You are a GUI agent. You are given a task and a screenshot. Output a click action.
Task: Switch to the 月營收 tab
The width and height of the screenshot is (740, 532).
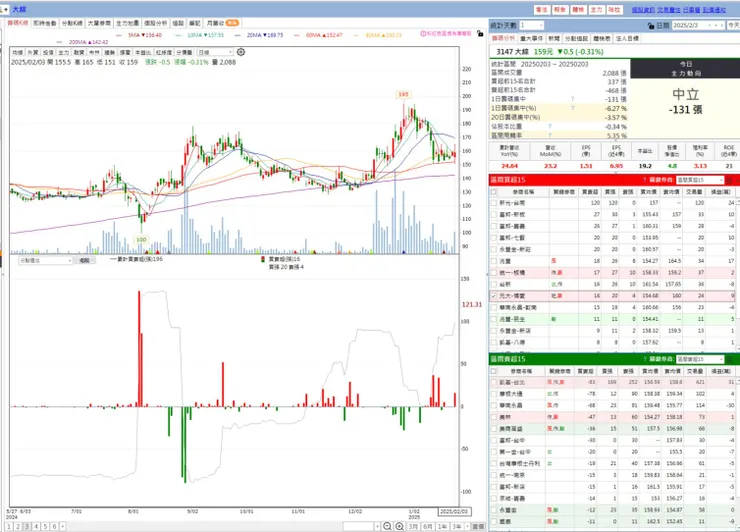[222, 23]
